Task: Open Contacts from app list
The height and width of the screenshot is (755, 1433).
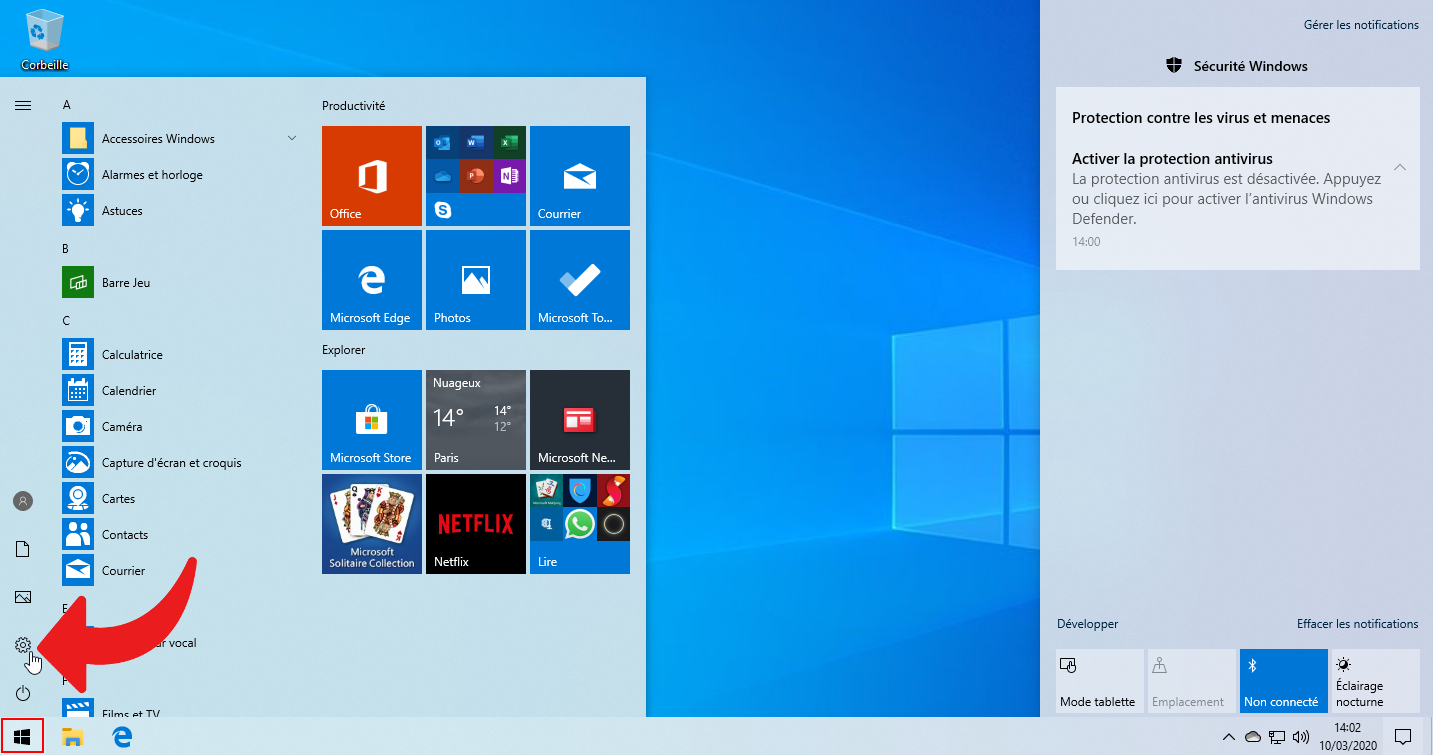Action: [x=180, y=535]
